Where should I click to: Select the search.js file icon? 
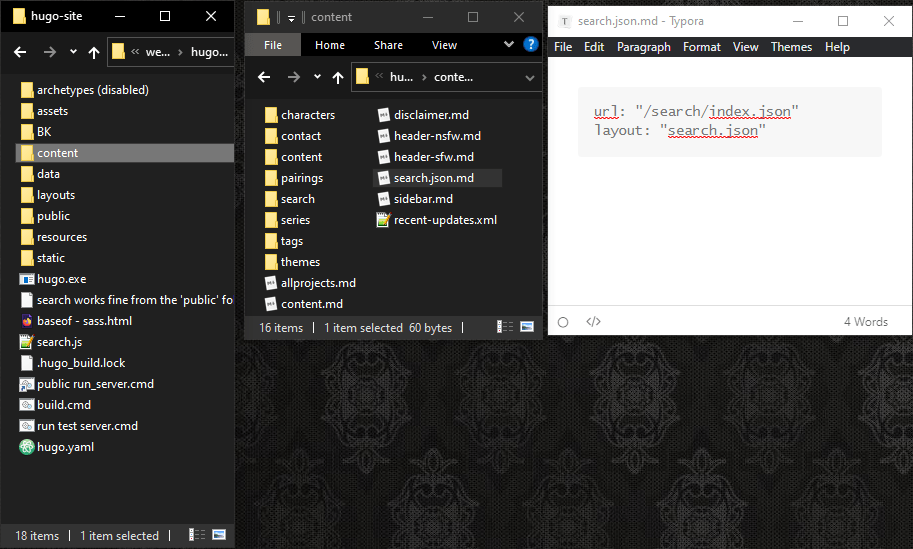27,342
